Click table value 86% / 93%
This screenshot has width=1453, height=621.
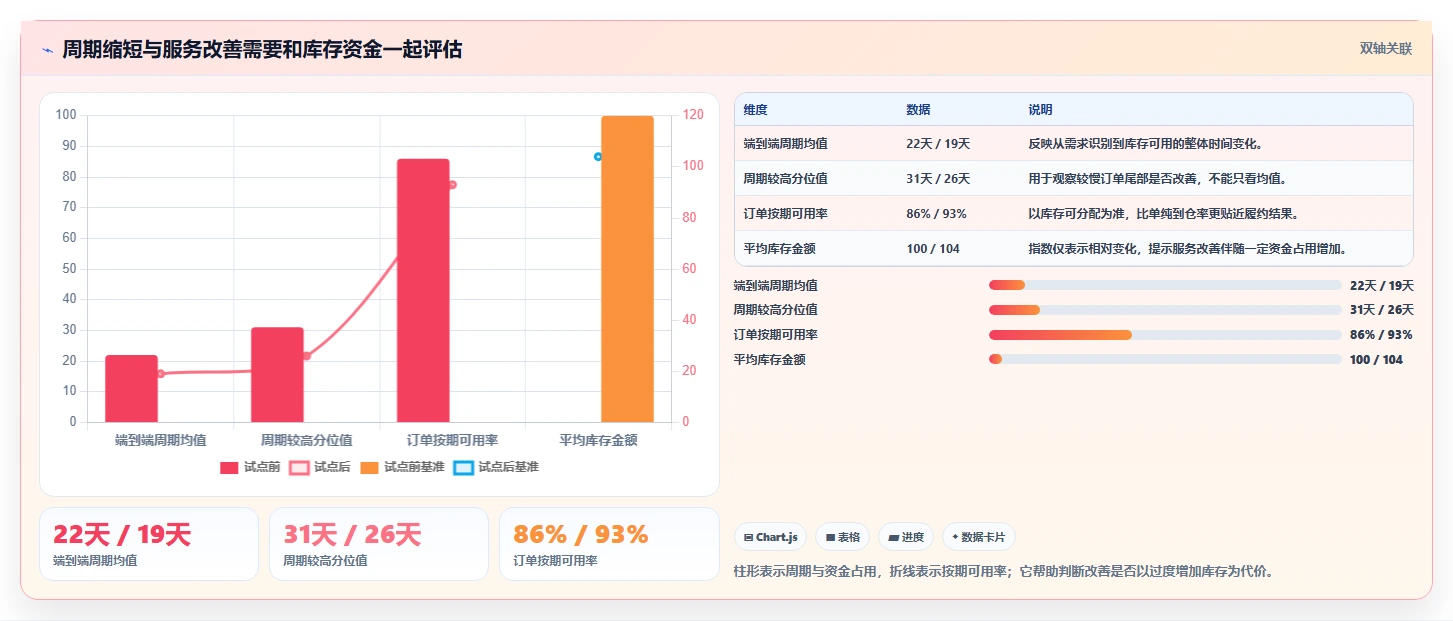pyautogui.click(x=936, y=214)
